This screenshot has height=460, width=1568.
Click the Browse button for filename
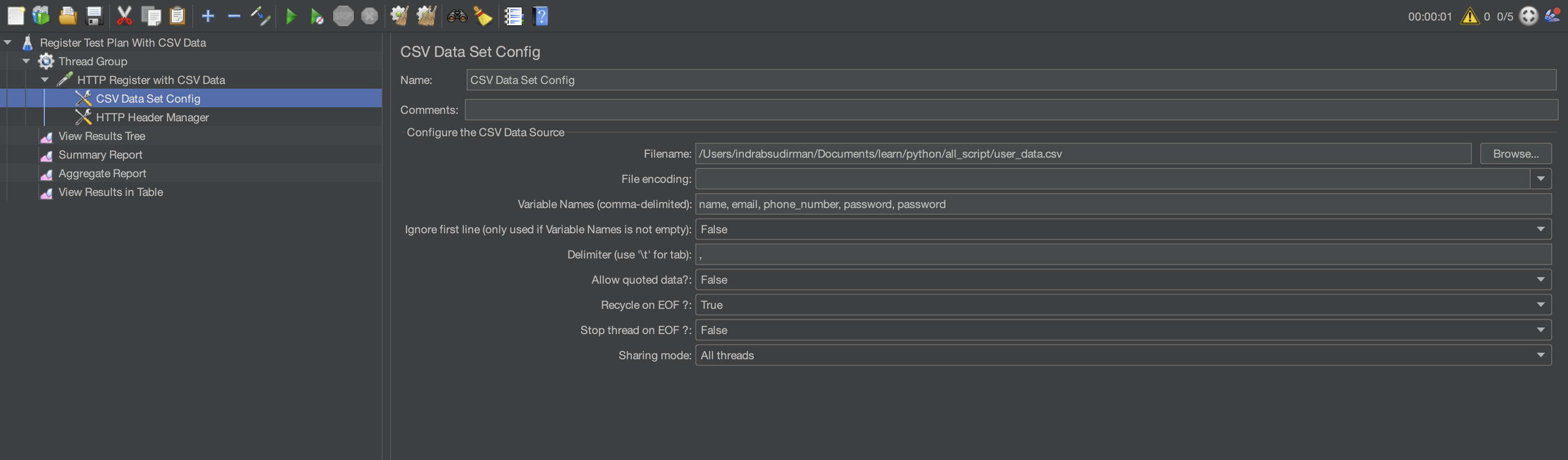(1515, 153)
